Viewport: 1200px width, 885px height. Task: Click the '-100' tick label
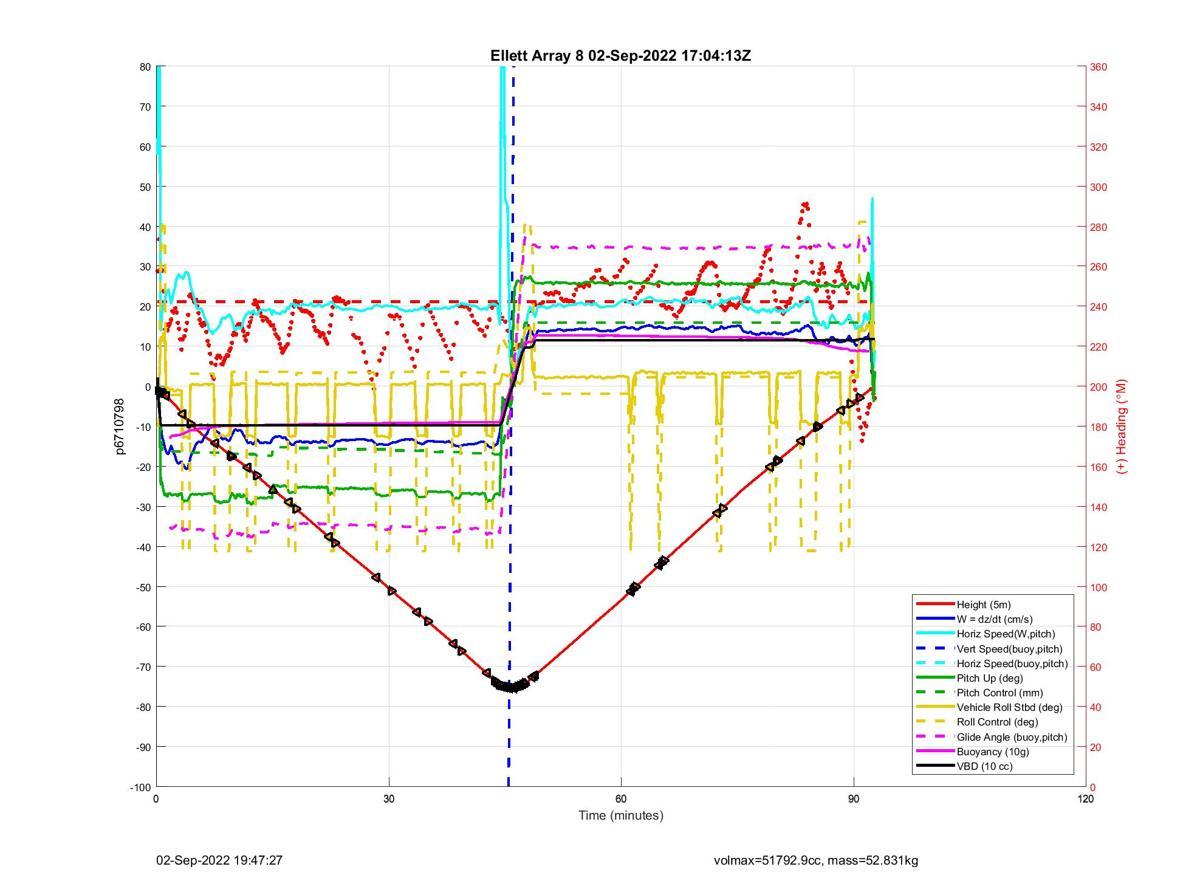(x=139, y=787)
